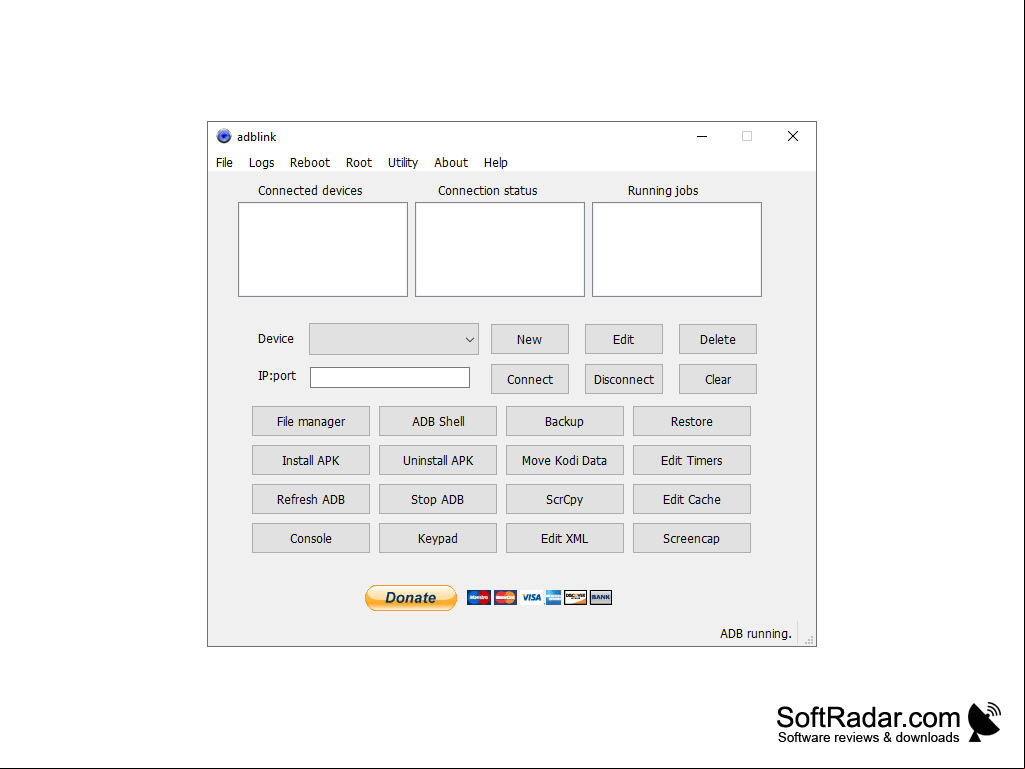The width and height of the screenshot is (1025, 769).
Task: Click Edit XML
Action: click(x=565, y=538)
